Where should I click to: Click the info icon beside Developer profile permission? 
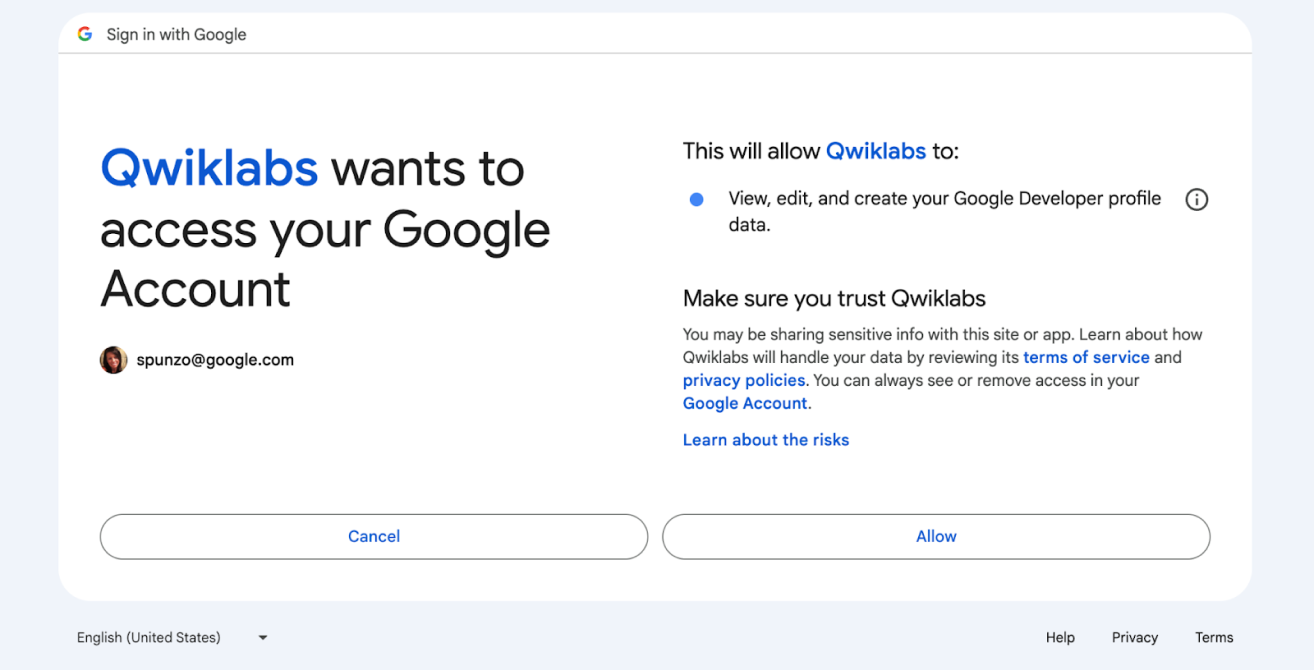[1196, 199]
